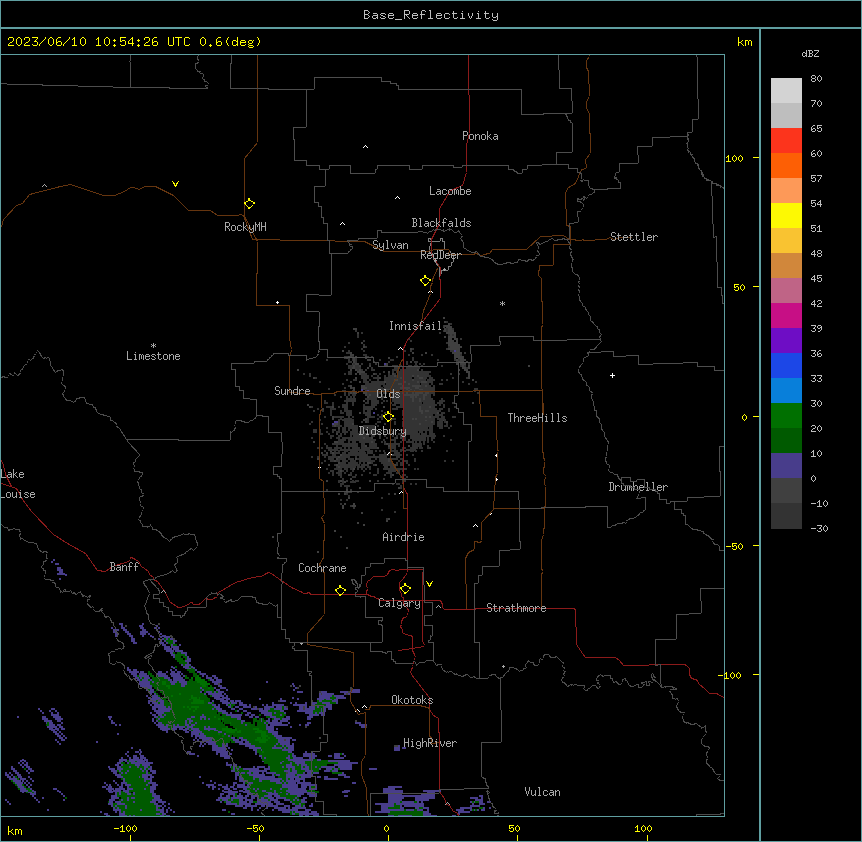
Task: Select the Strathmore label
Action: pos(516,608)
